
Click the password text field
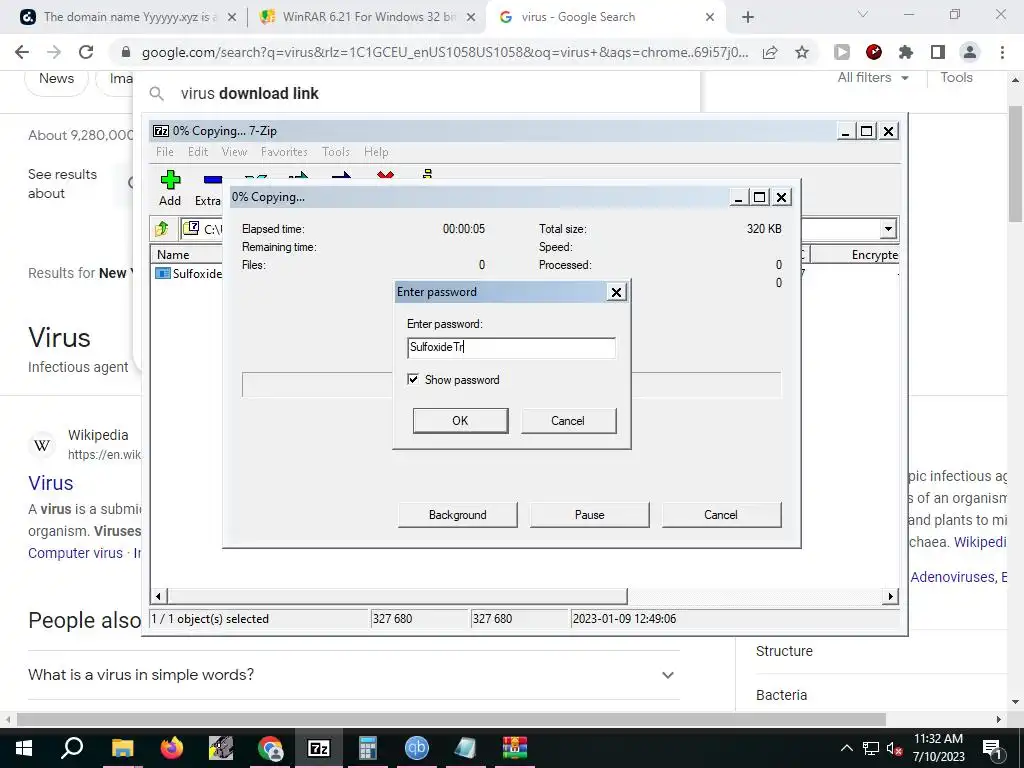(x=511, y=347)
